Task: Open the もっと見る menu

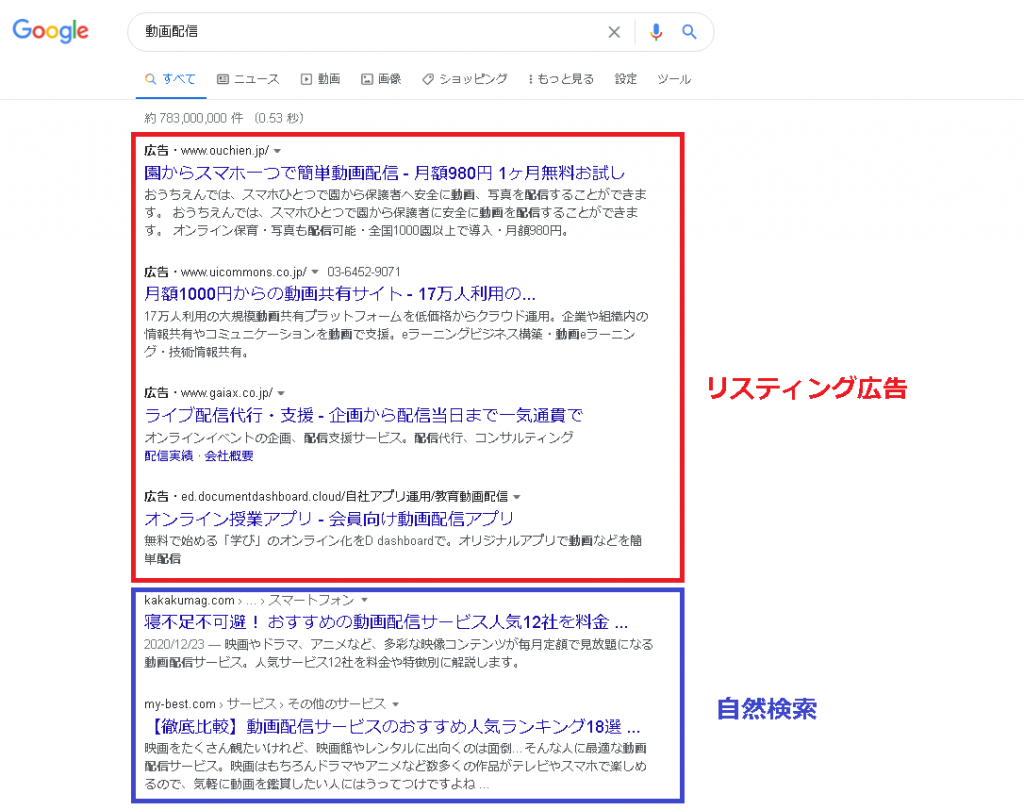Action: click(561, 79)
